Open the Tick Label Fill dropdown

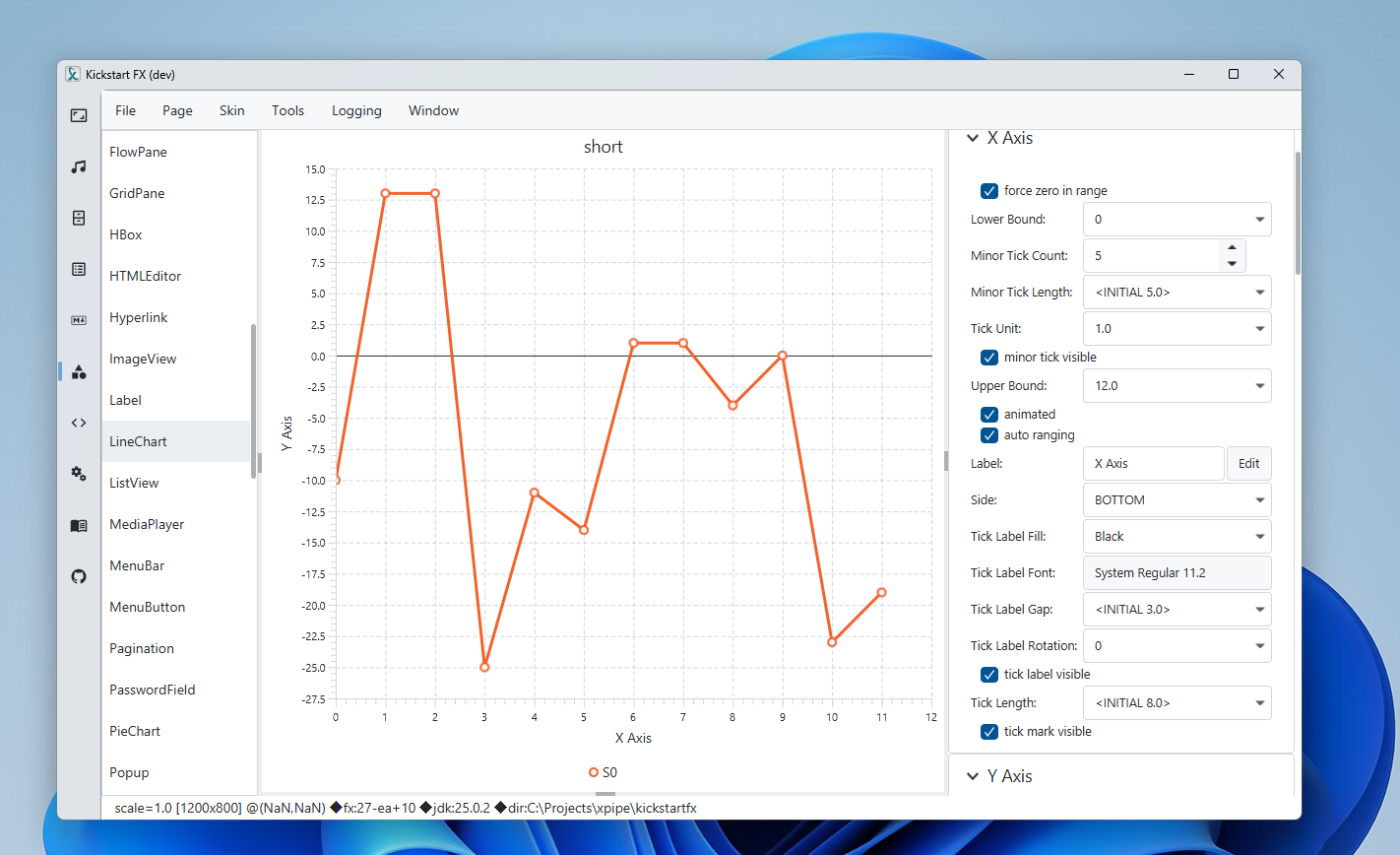[1177, 537]
